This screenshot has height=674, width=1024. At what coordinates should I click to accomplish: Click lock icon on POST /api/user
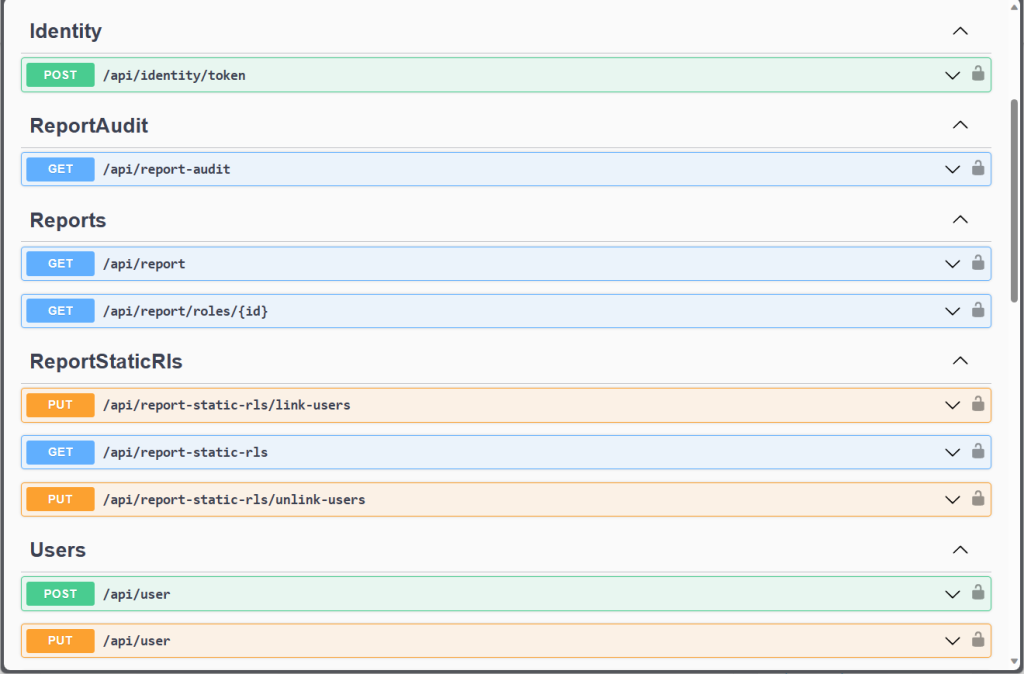point(978,593)
